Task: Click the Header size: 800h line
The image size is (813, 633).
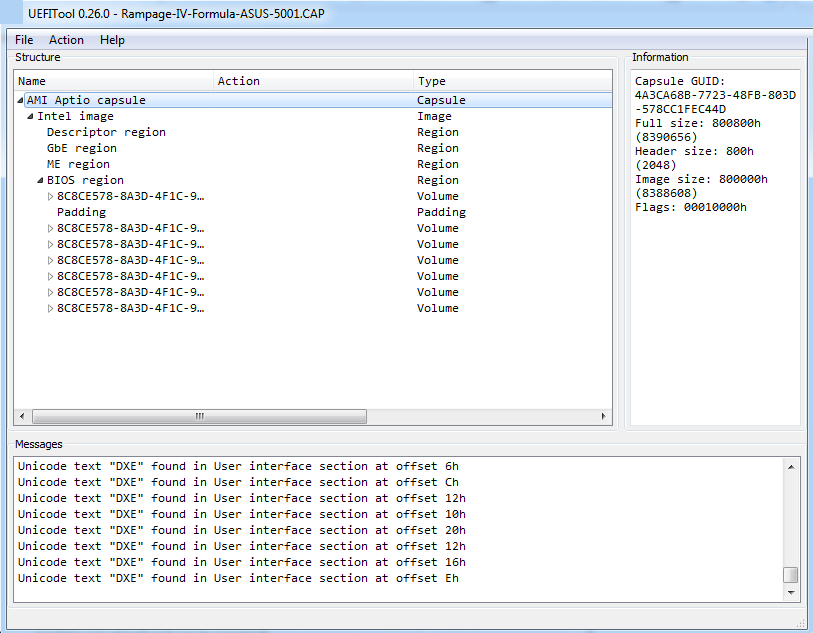Action: [694, 151]
